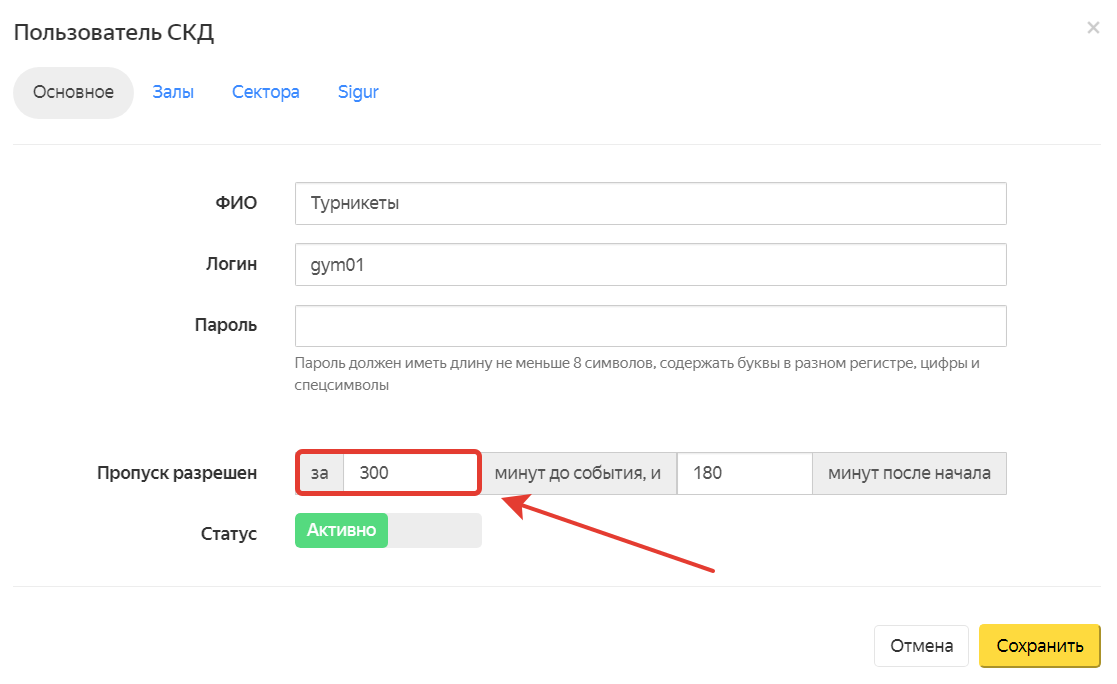Edit the 180 minutes after start field

click(x=744, y=473)
